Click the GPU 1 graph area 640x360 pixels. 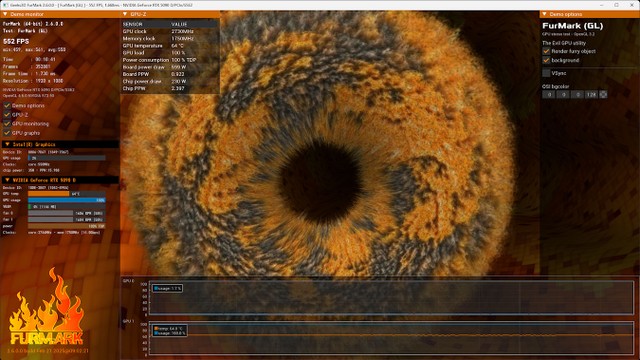(391, 338)
